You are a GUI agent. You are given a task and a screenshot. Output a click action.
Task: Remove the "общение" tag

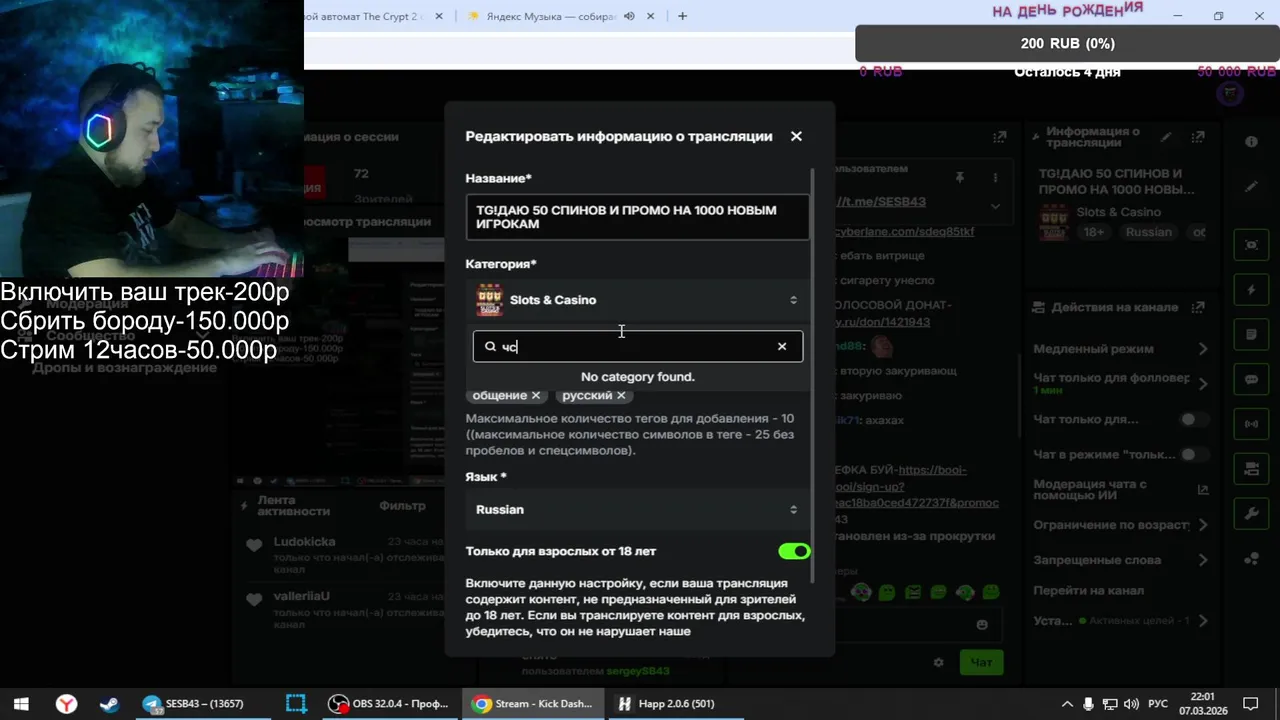coord(536,396)
